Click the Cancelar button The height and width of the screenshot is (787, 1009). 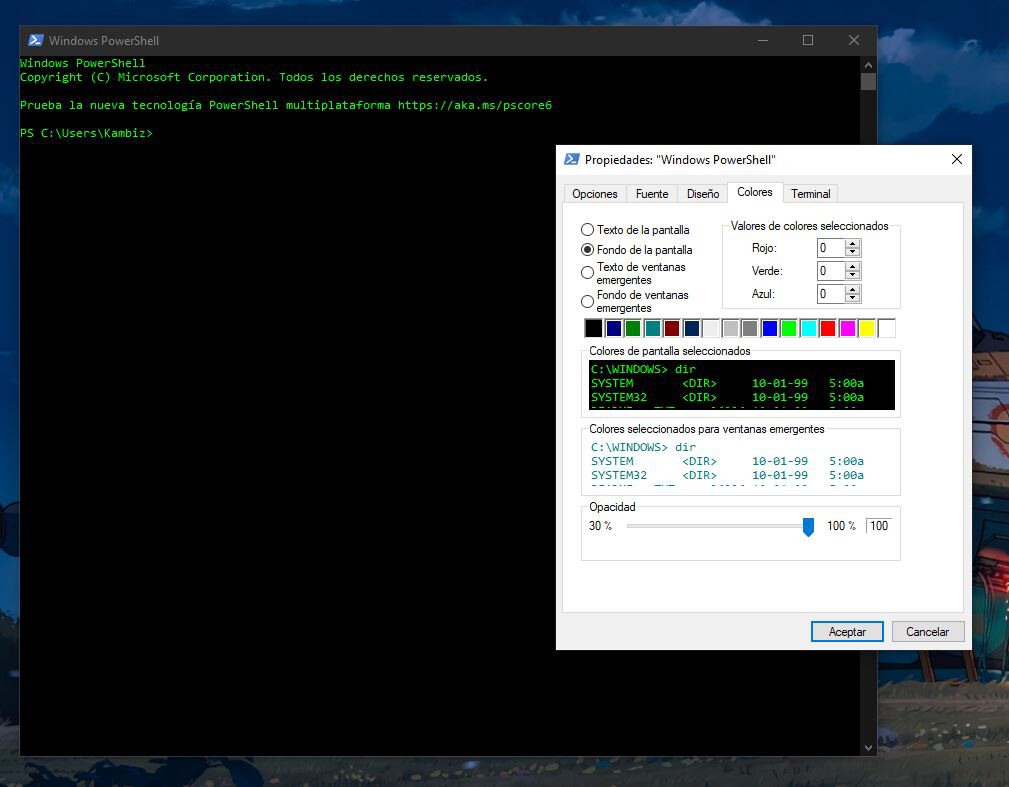pyautogui.click(x=927, y=631)
